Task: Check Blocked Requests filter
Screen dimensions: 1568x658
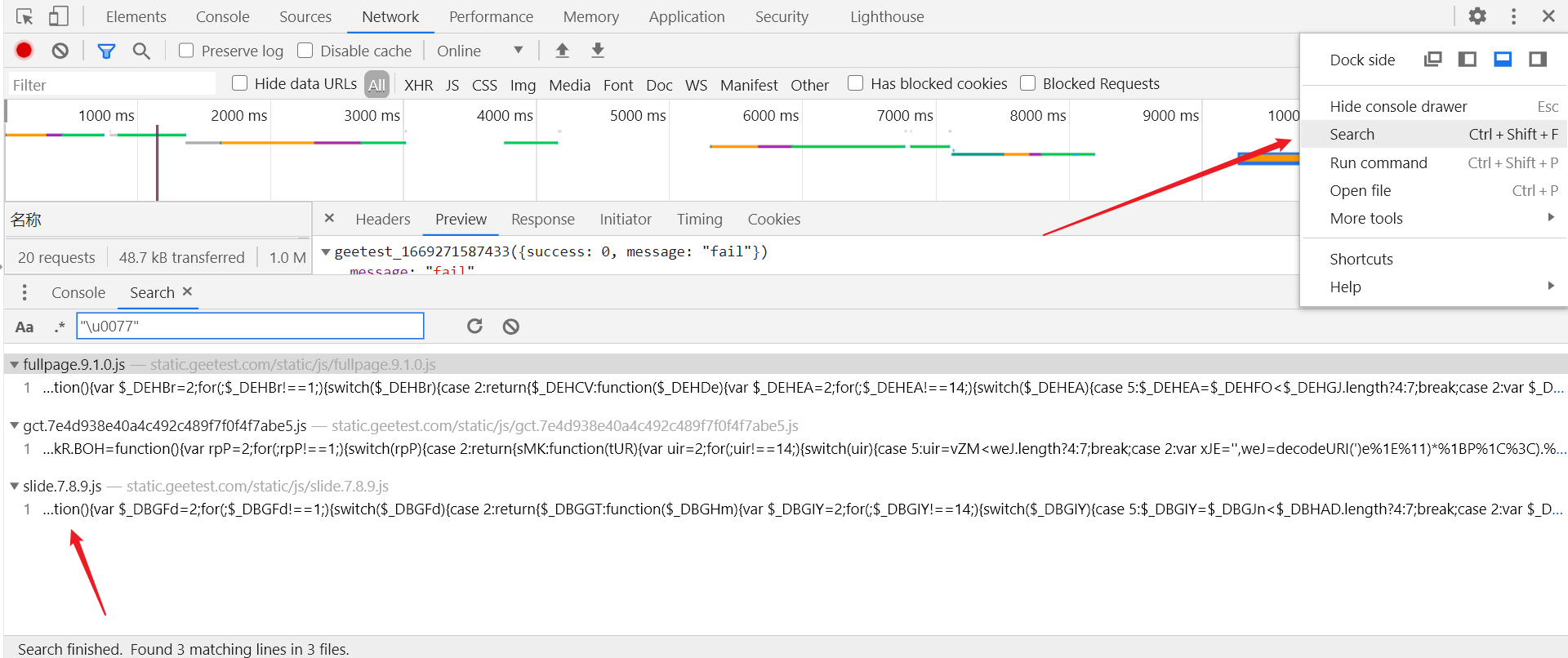Action: click(x=1027, y=83)
